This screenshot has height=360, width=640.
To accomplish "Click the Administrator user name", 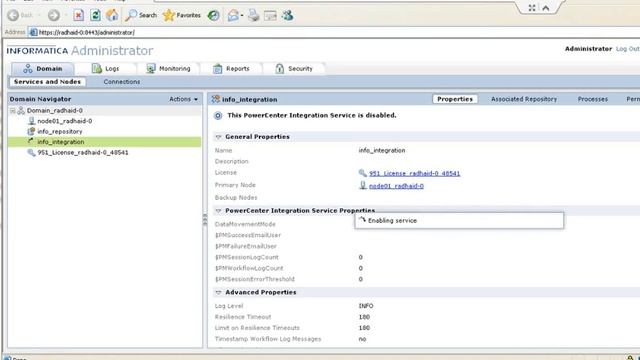I will [x=588, y=49].
